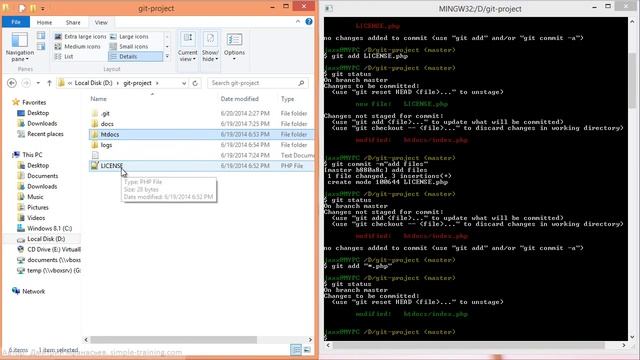This screenshot has height=360, width=640.
Task: Switch to large thumbnails status bar icon
Action: (307, 350)
